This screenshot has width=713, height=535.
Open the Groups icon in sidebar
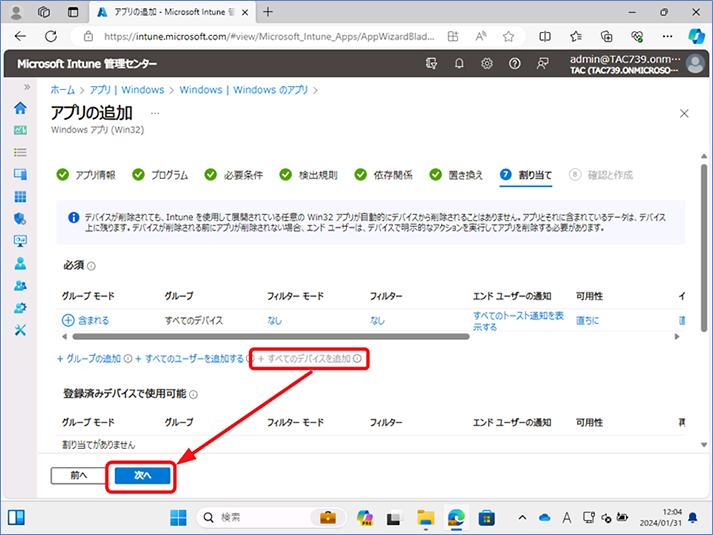(20, 285)
